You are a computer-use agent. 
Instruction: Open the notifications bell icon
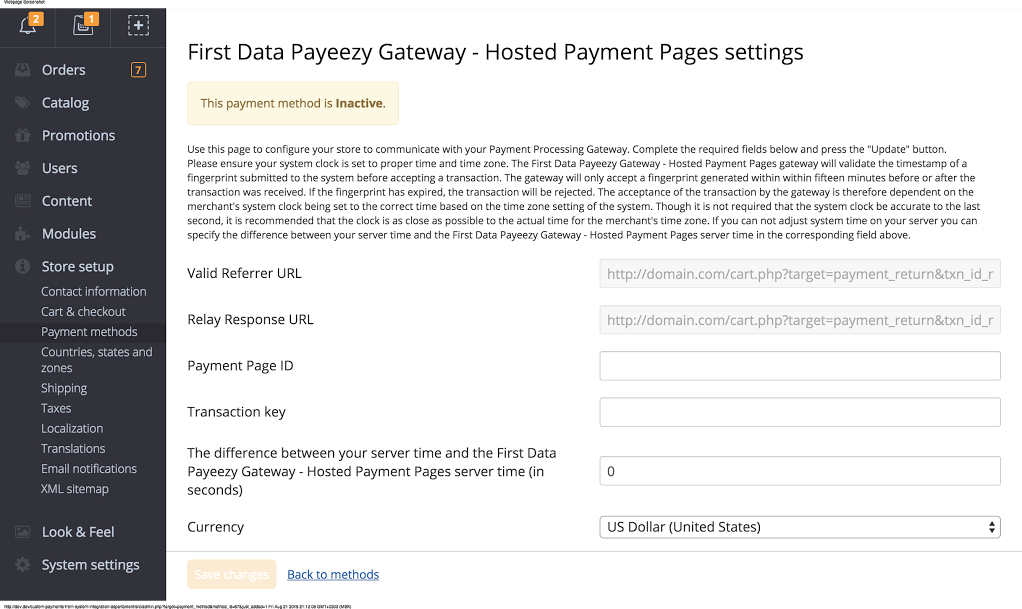coord(27,27)
